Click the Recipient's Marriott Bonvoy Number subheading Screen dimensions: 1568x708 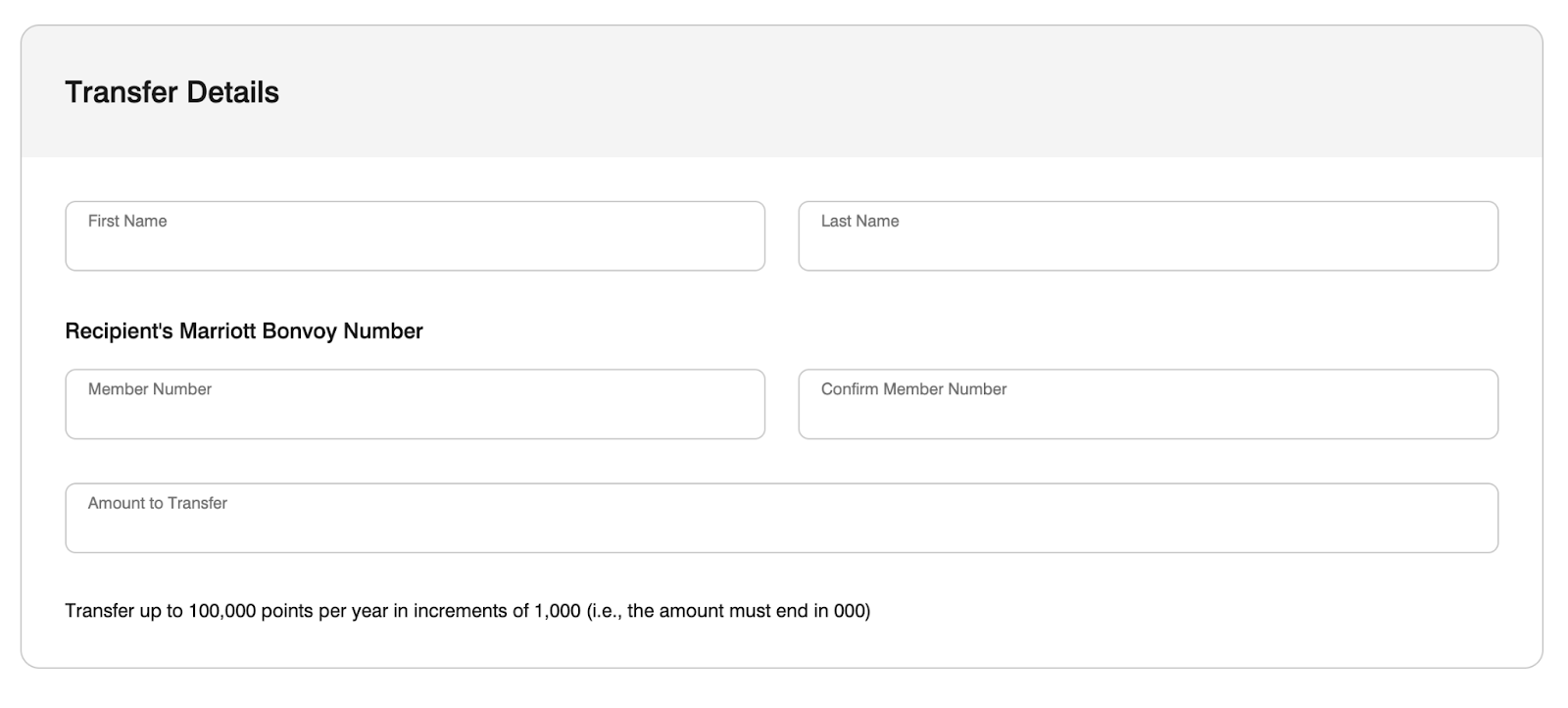(x=244, y=331)
